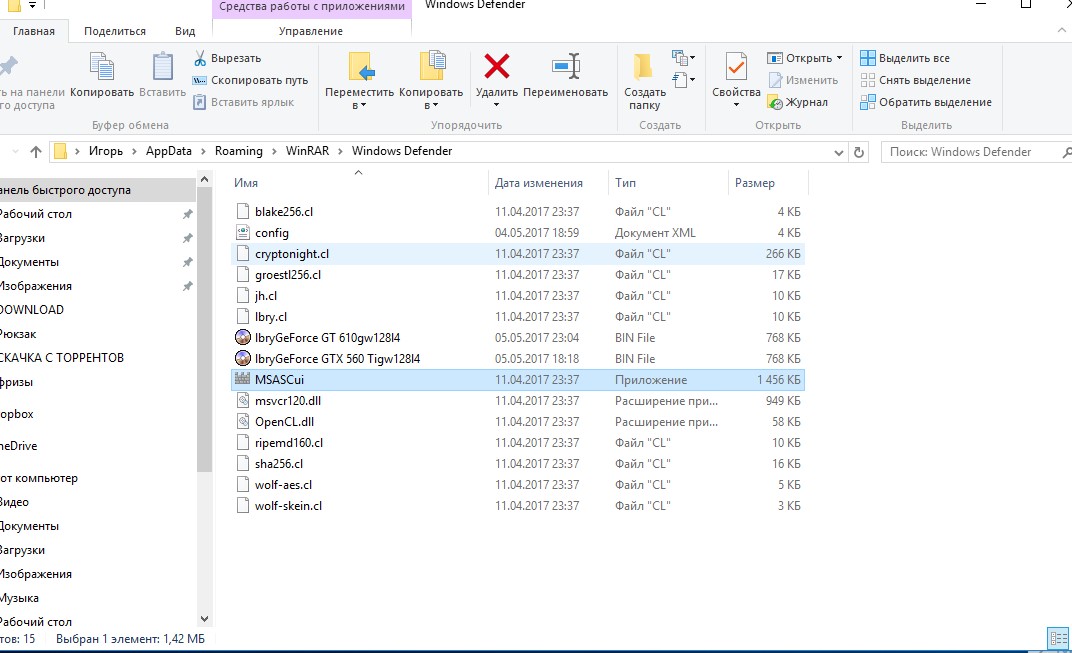This screenshot has width=1072, height=653.
Task: Click Создать папку icon
Action: (642, 67)
